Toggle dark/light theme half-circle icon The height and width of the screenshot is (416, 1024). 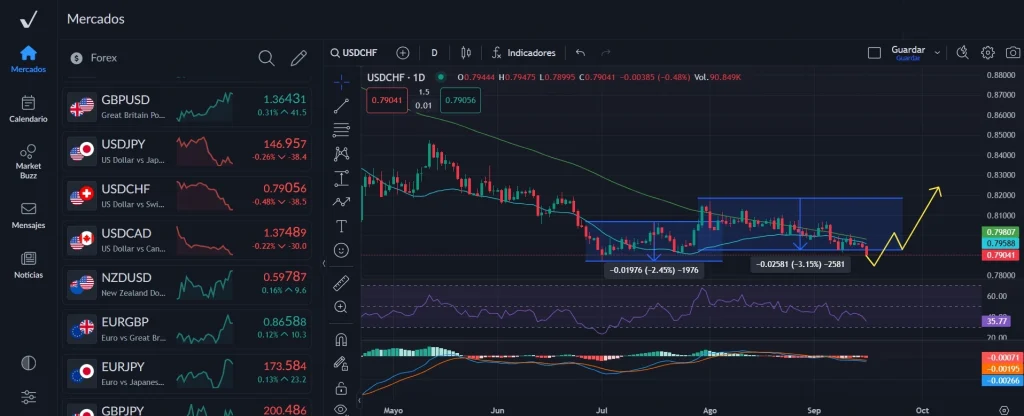pos(28,363)
